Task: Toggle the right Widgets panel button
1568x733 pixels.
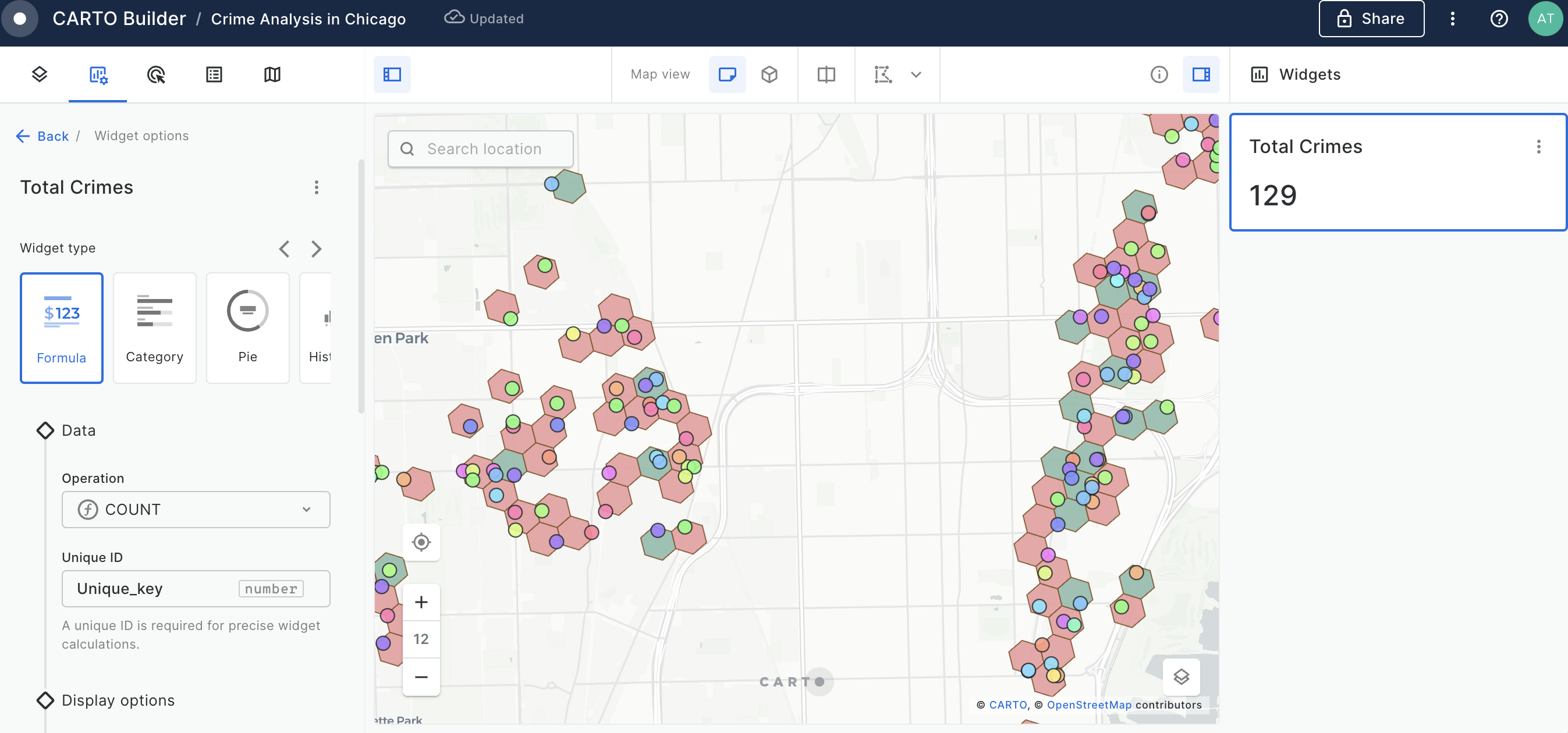Action: pyautogui.click(x=1201, y=74)
